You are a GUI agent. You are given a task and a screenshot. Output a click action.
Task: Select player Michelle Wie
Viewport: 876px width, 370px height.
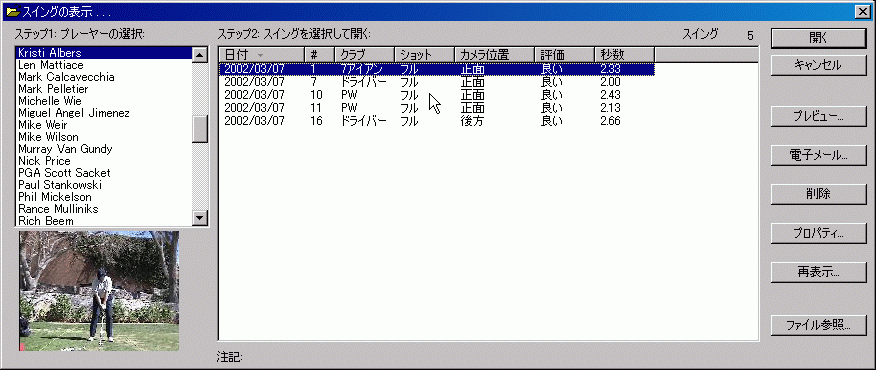click(x=103, y=101)
